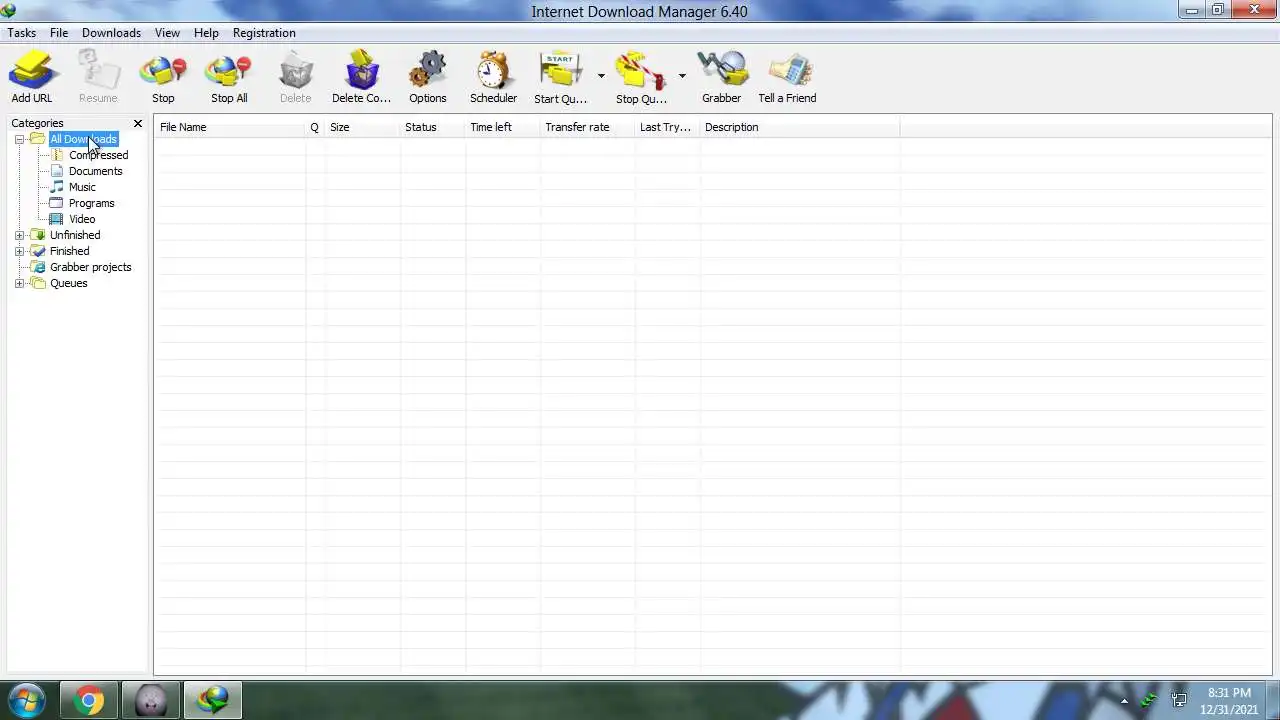The height and width of the screenshot is (720, 1280).
Task: Collapse the All Downloads tree node
Action: 19,139
